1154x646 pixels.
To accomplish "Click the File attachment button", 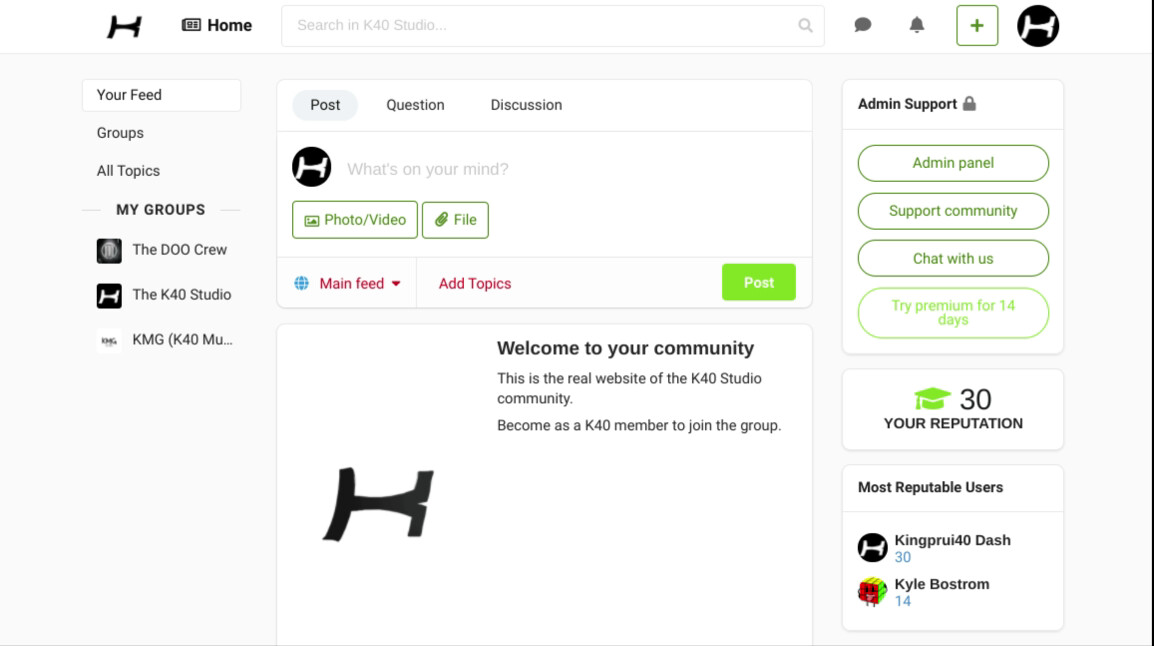I will [x=455, y=220].
